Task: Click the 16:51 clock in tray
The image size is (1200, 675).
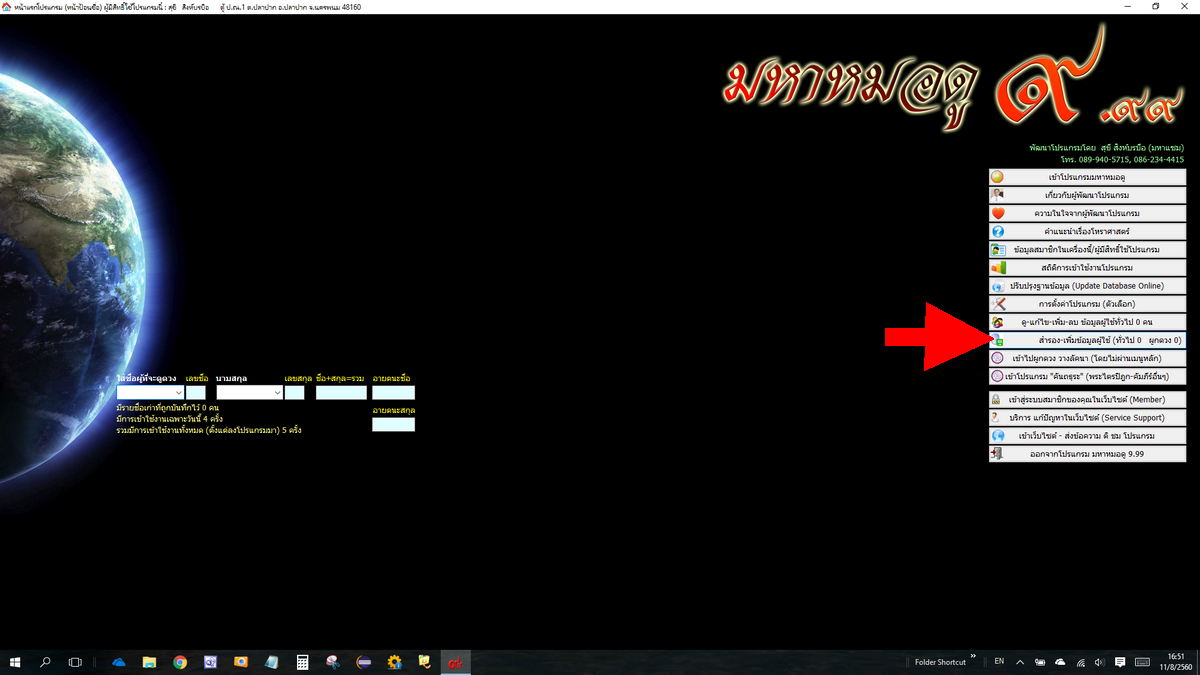Action: coord(1176,661)
